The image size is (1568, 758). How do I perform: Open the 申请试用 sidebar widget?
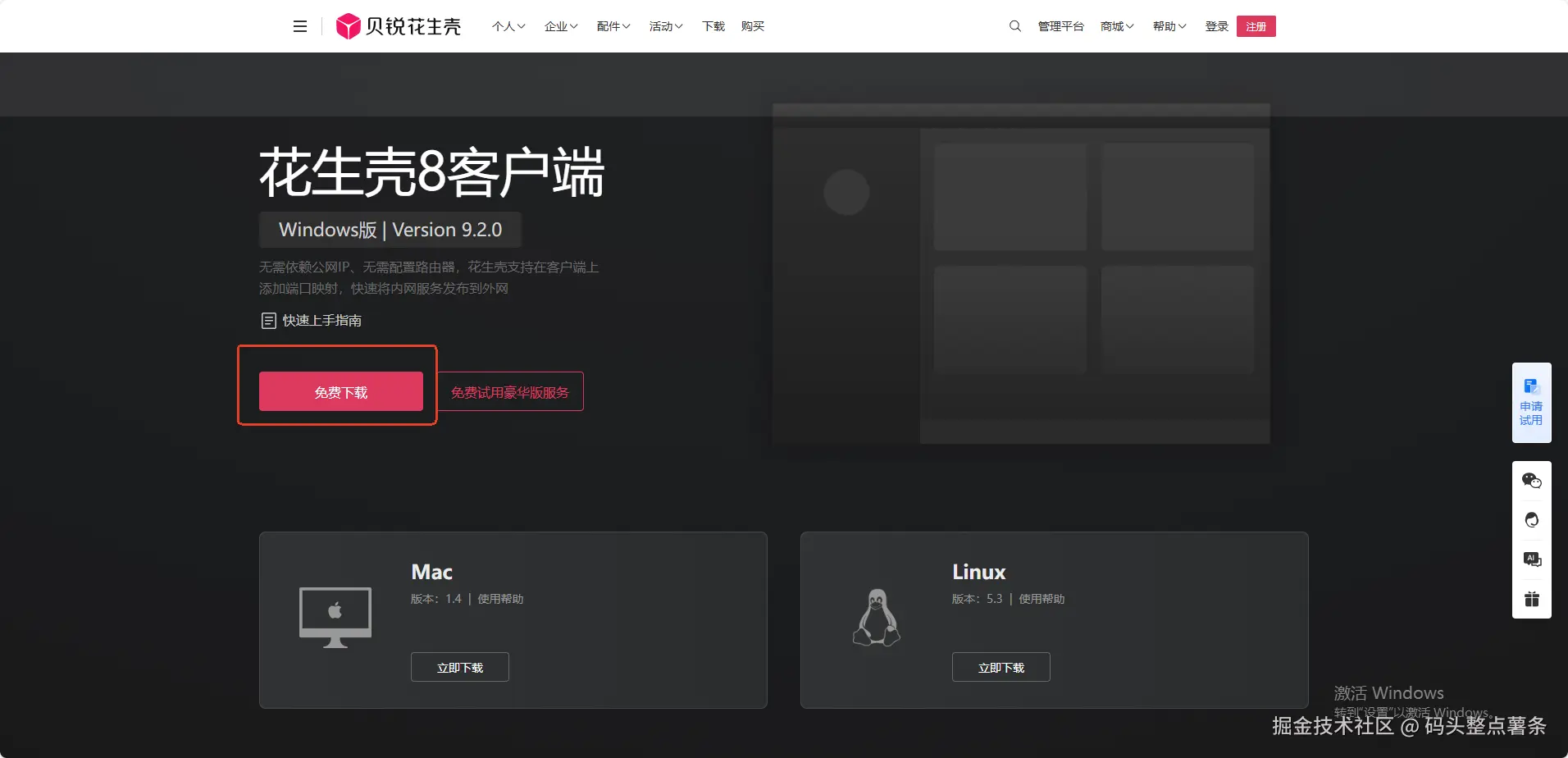(x=1531, y=403)
